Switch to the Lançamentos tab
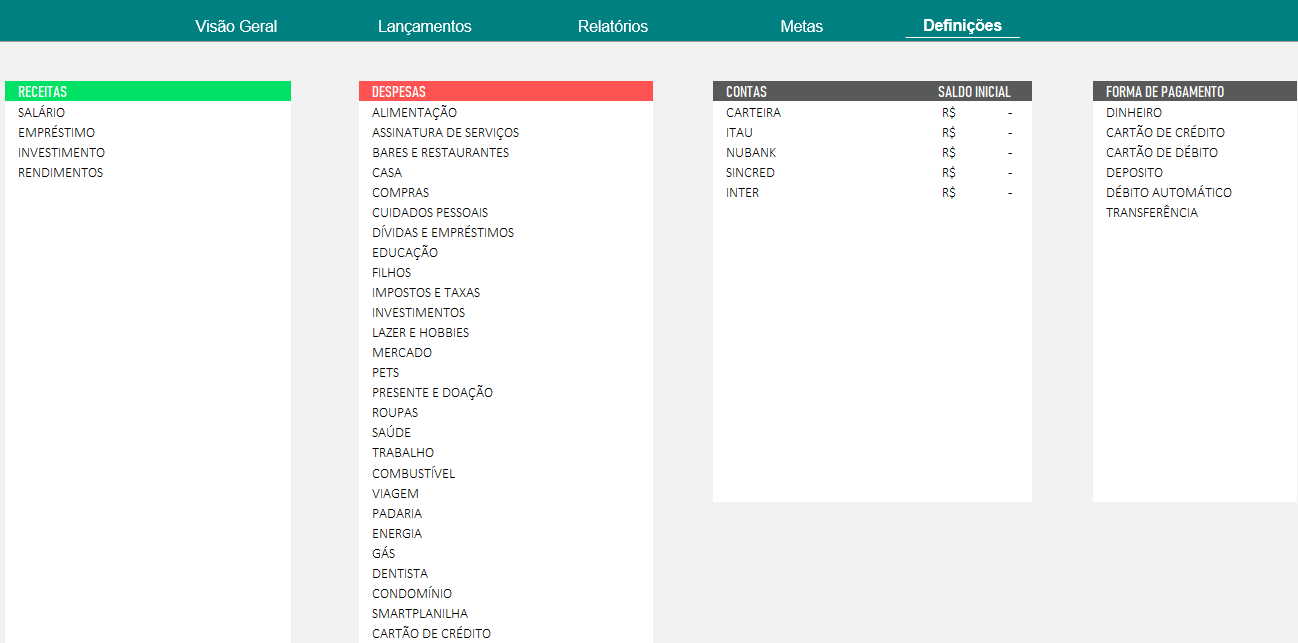Screen dimensions: 1298x643 424,26
